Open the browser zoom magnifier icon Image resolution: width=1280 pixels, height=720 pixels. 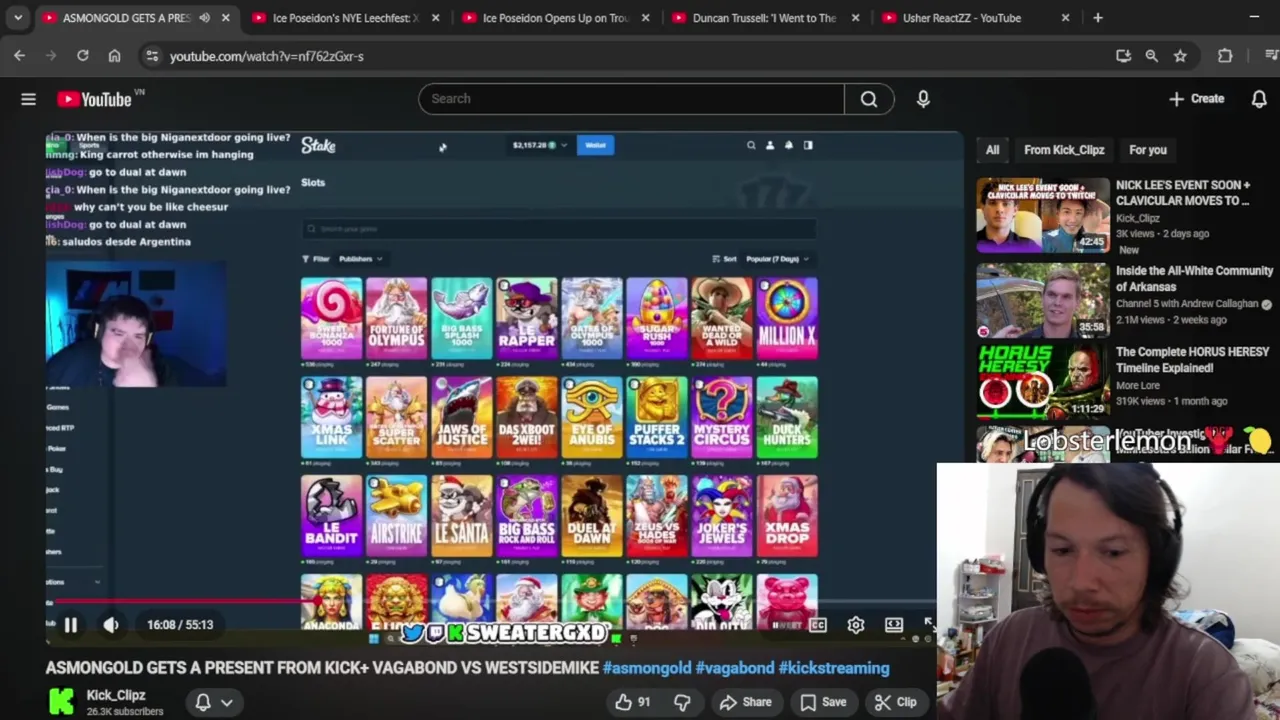(x=1152, y=56)
